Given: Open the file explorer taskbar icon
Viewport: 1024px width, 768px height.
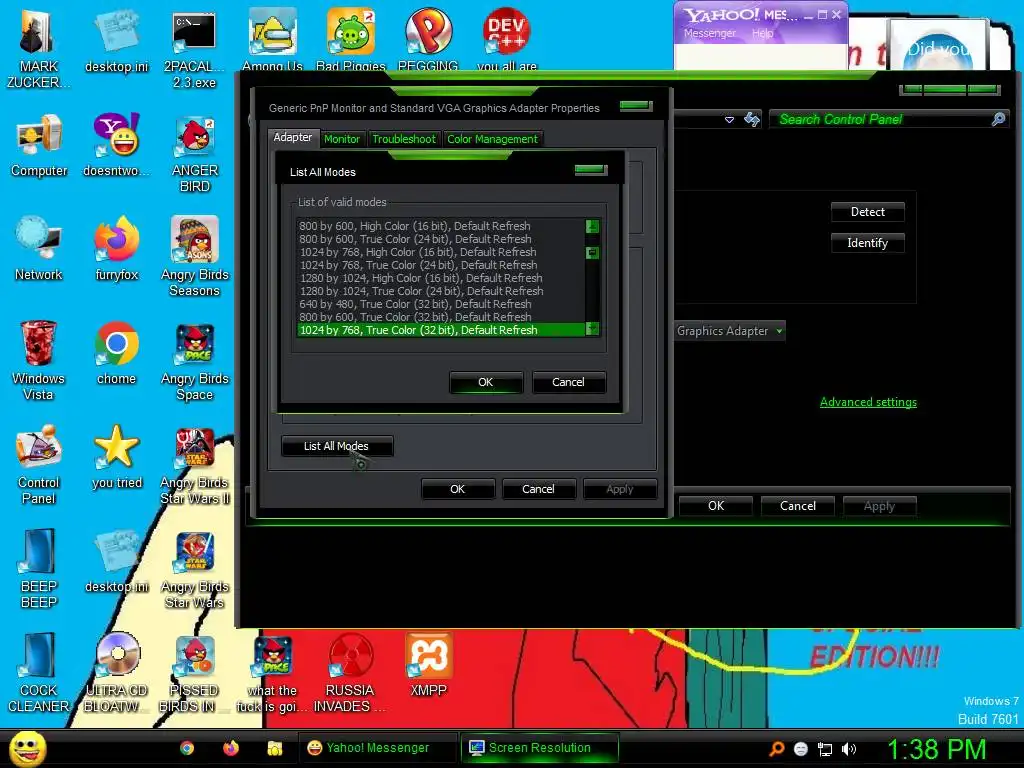Looking at the screenshot, I should coord(275,748).
